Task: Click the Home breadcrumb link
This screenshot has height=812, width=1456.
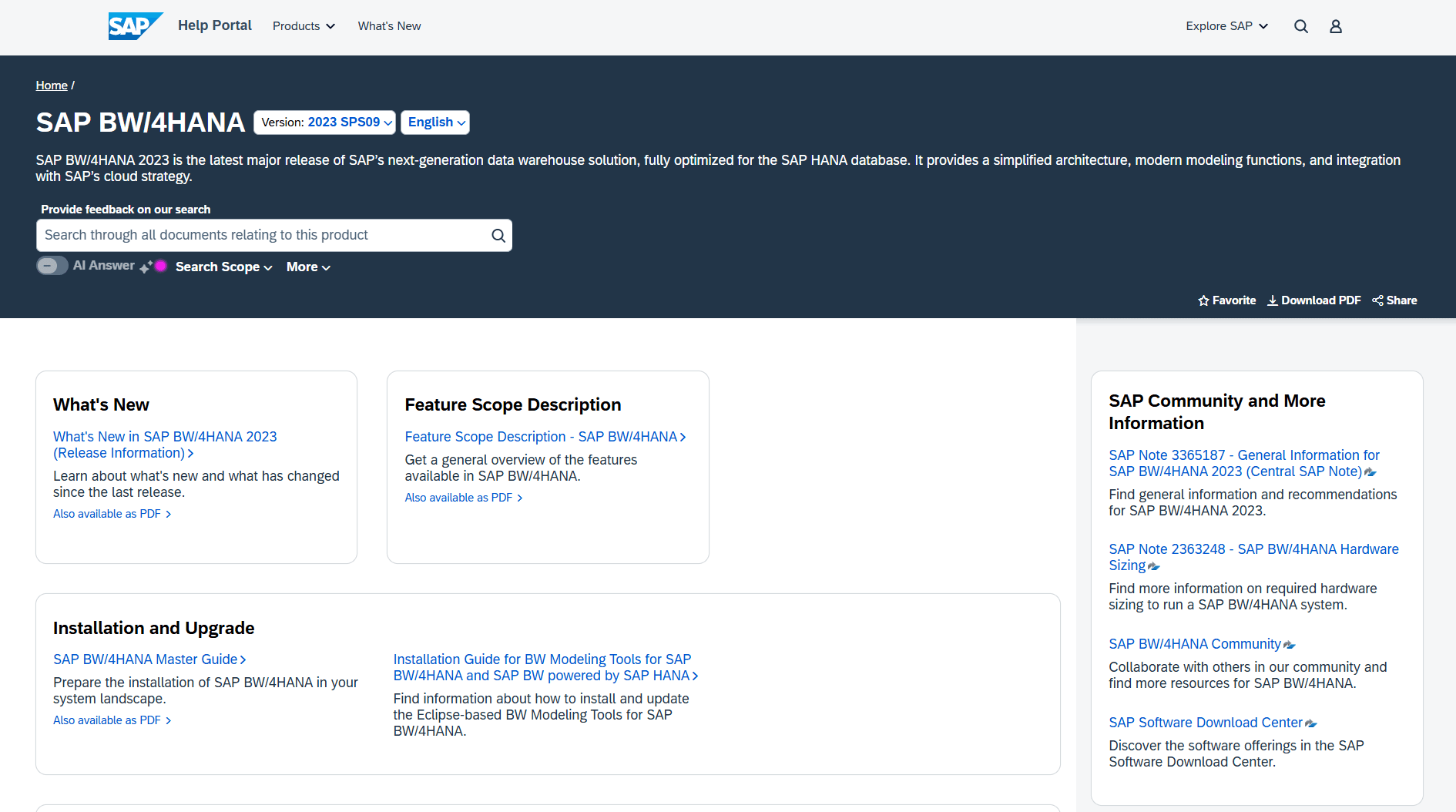Action: (52, 86)
